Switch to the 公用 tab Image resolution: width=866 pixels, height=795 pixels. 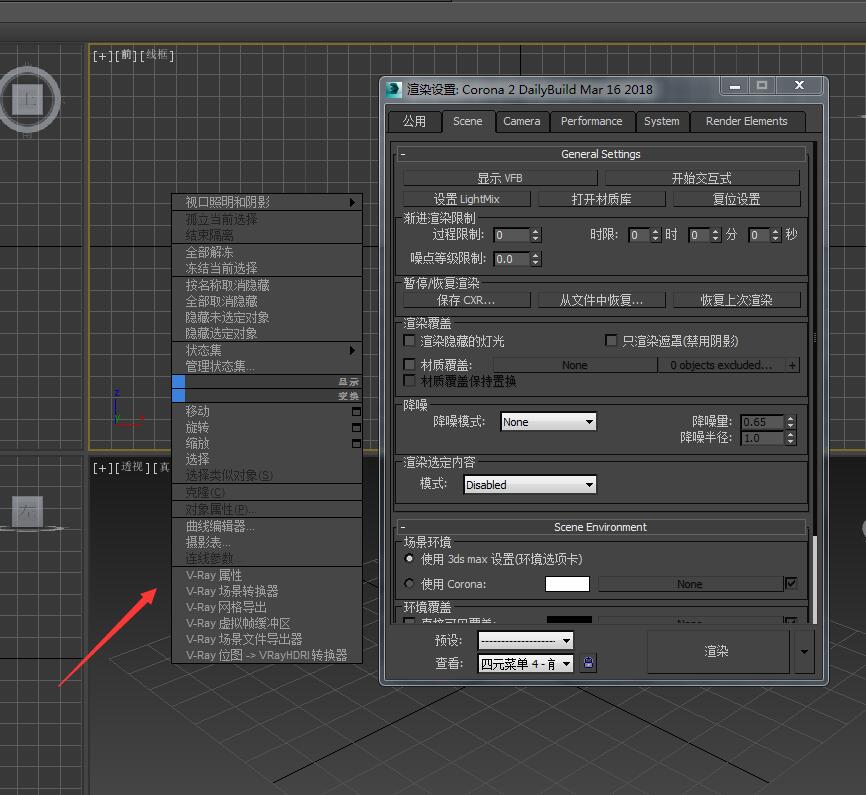pyautogui.click(x=414, y=121)
